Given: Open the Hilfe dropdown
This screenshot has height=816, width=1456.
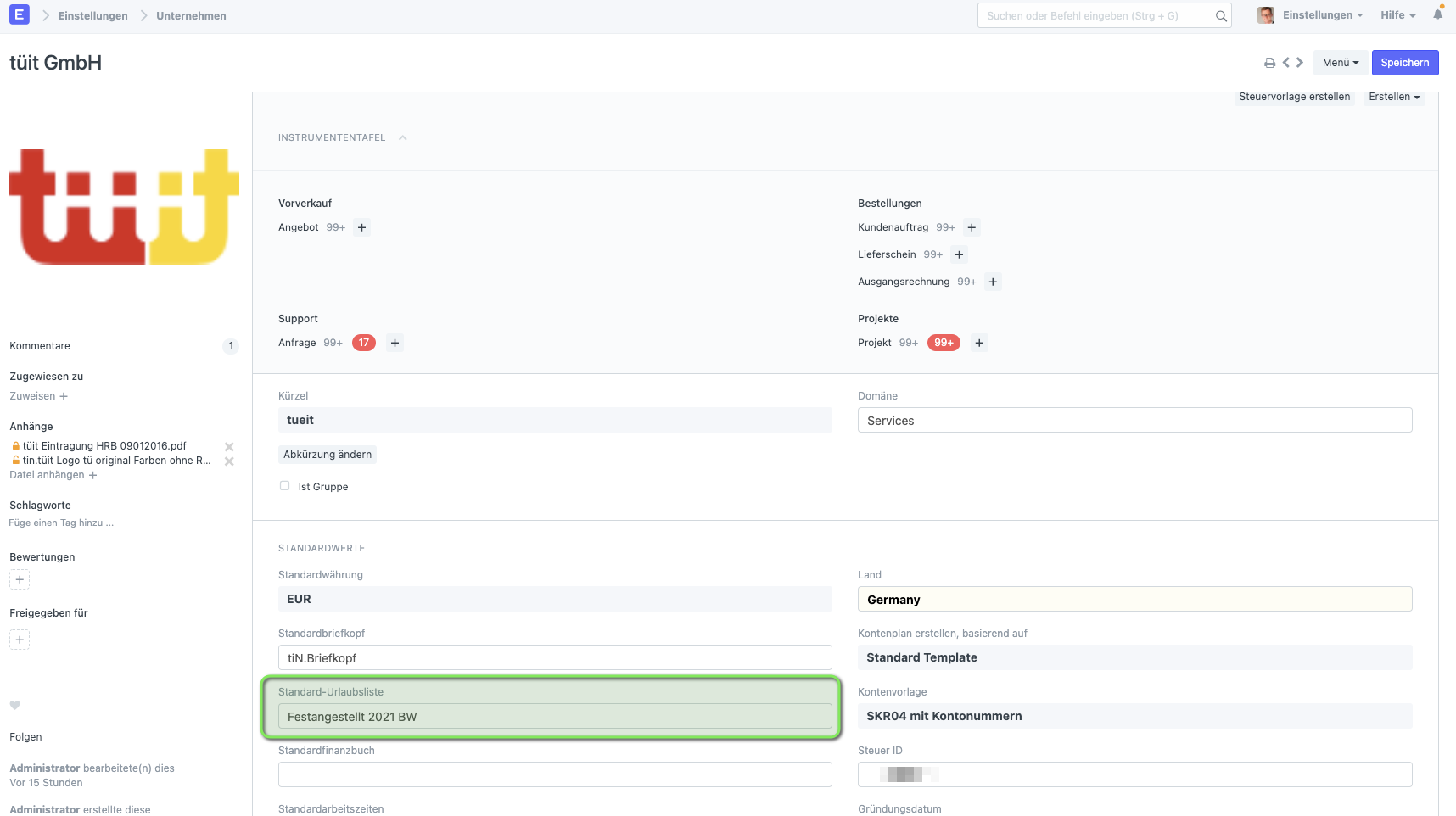Looking at the screenshot, I should pos(1397,15).
